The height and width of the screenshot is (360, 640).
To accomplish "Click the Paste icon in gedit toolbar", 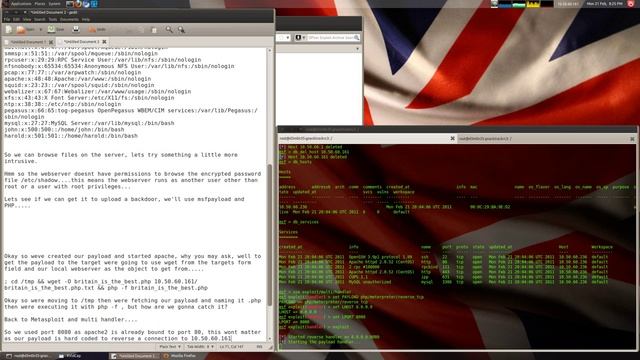I will pyautogui.click(x=154, y=29).
